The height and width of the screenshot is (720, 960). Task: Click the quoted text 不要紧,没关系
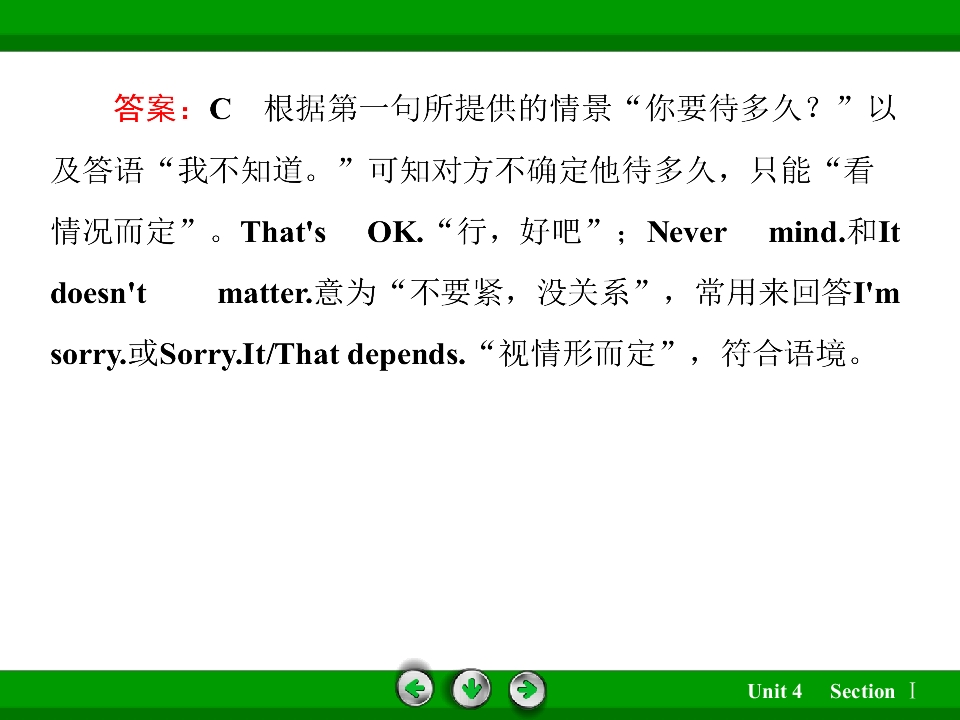tap(520, 293)
